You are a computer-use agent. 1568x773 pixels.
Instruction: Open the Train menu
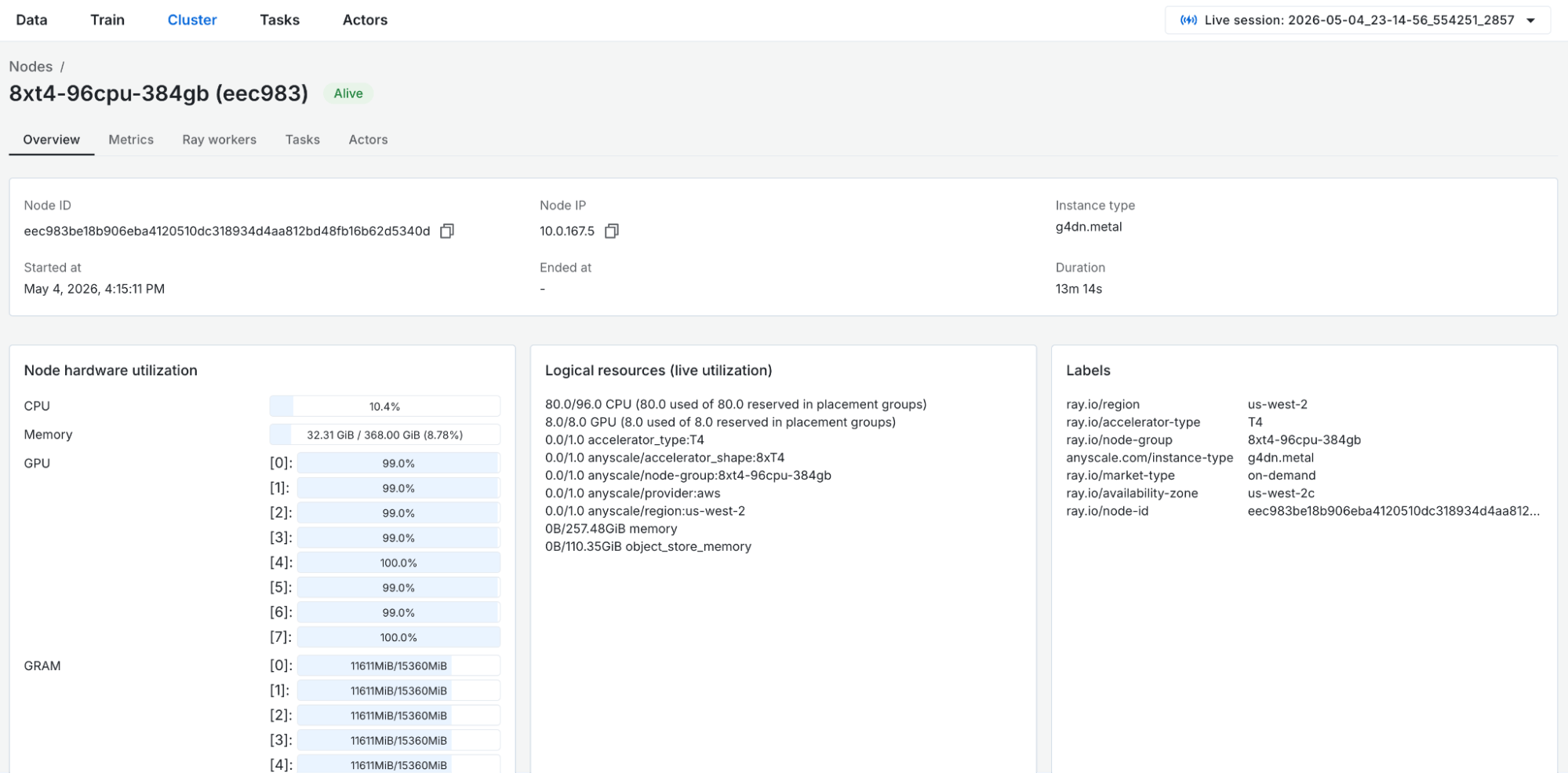tap(107, 20)
